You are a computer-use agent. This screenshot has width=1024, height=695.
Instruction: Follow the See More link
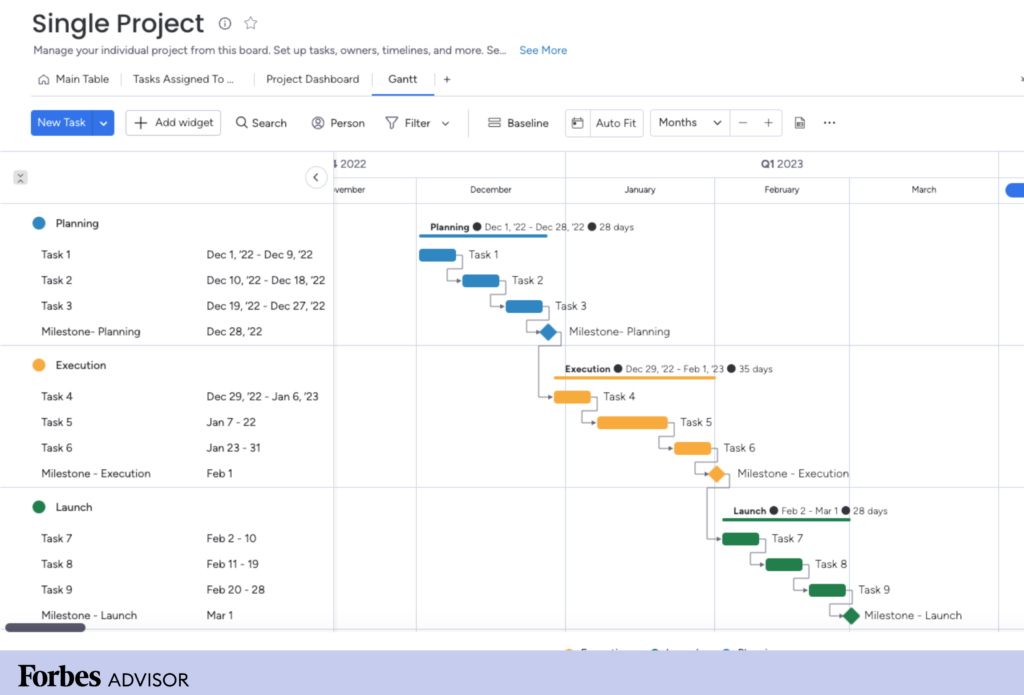[x=543, y=50]
